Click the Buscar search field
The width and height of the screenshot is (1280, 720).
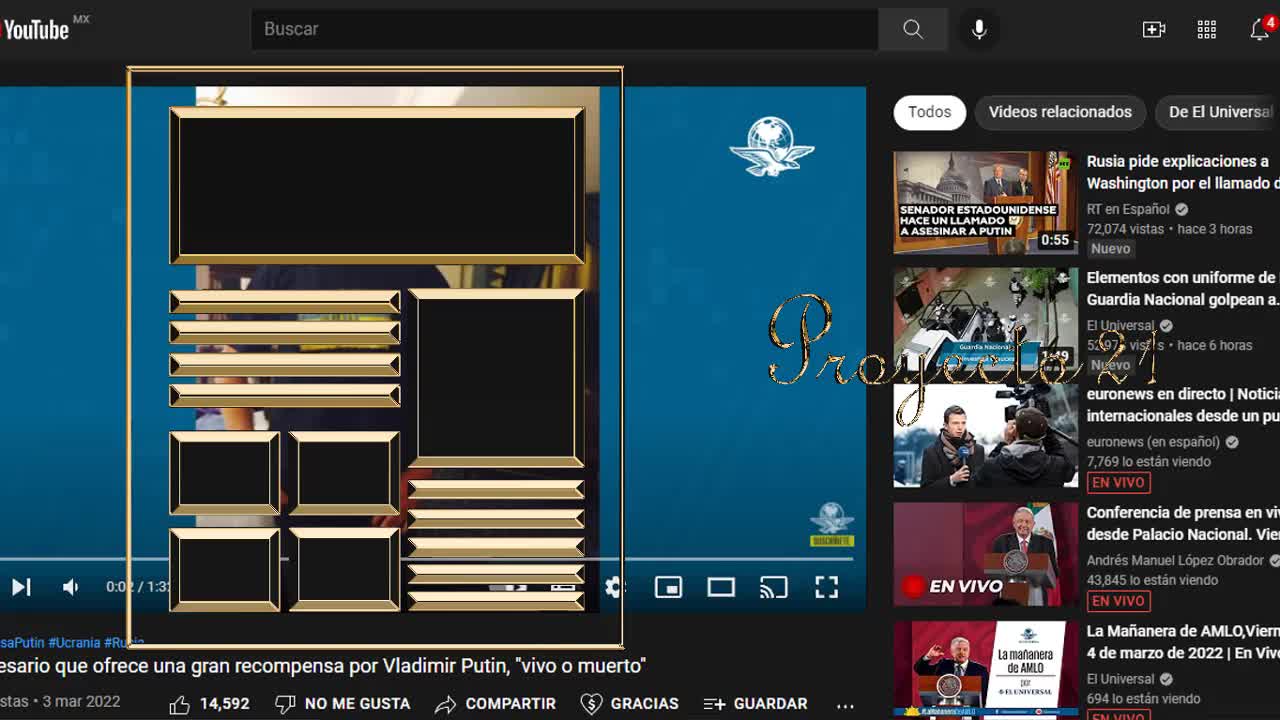click(x=564, y=29)
